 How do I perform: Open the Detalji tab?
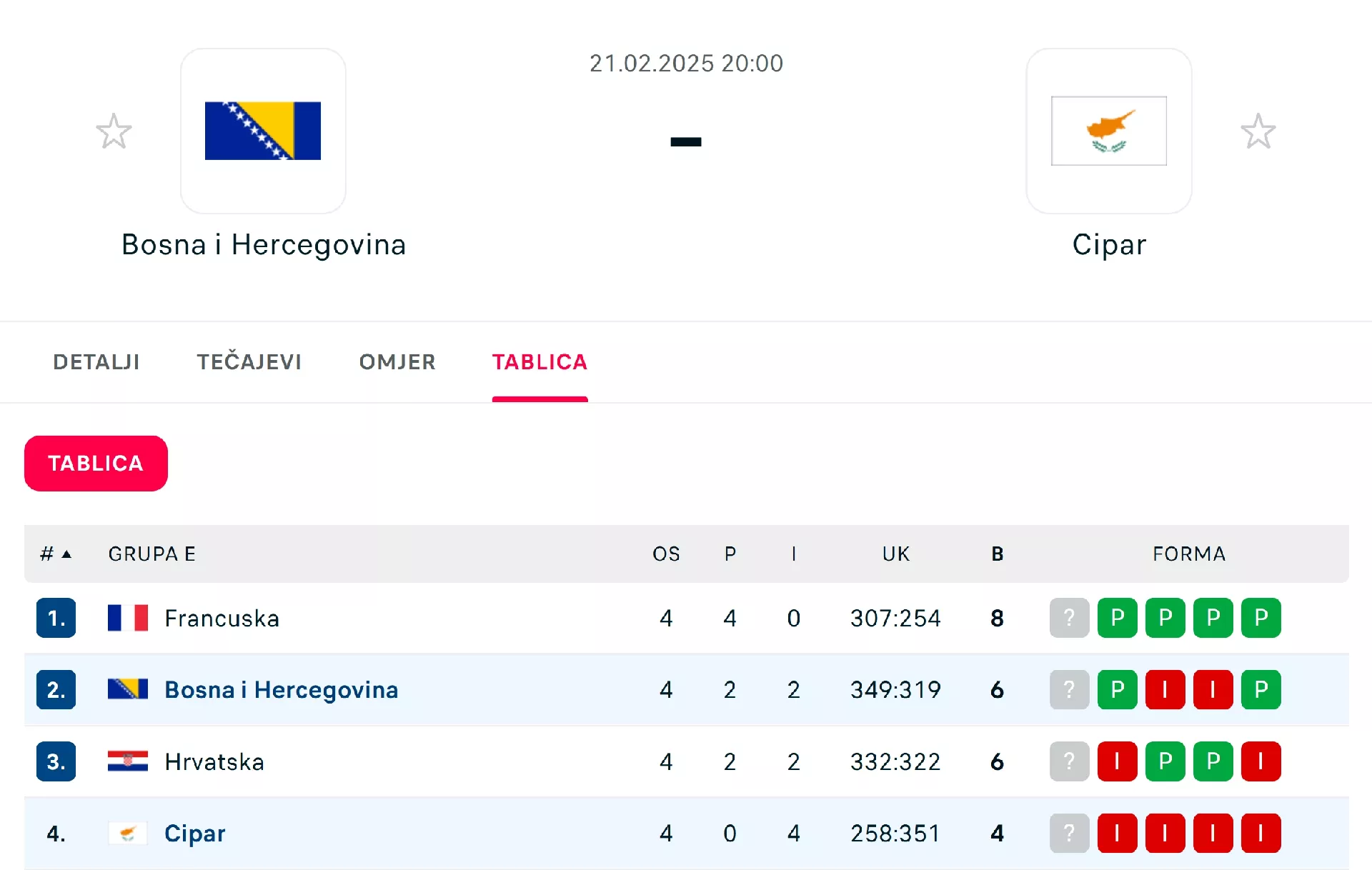coord(96,362)
